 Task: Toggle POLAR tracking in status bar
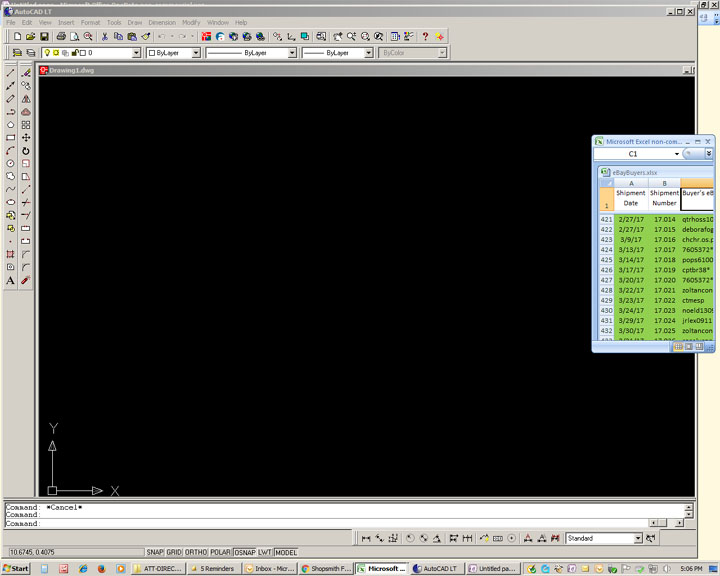pos(220,552)
